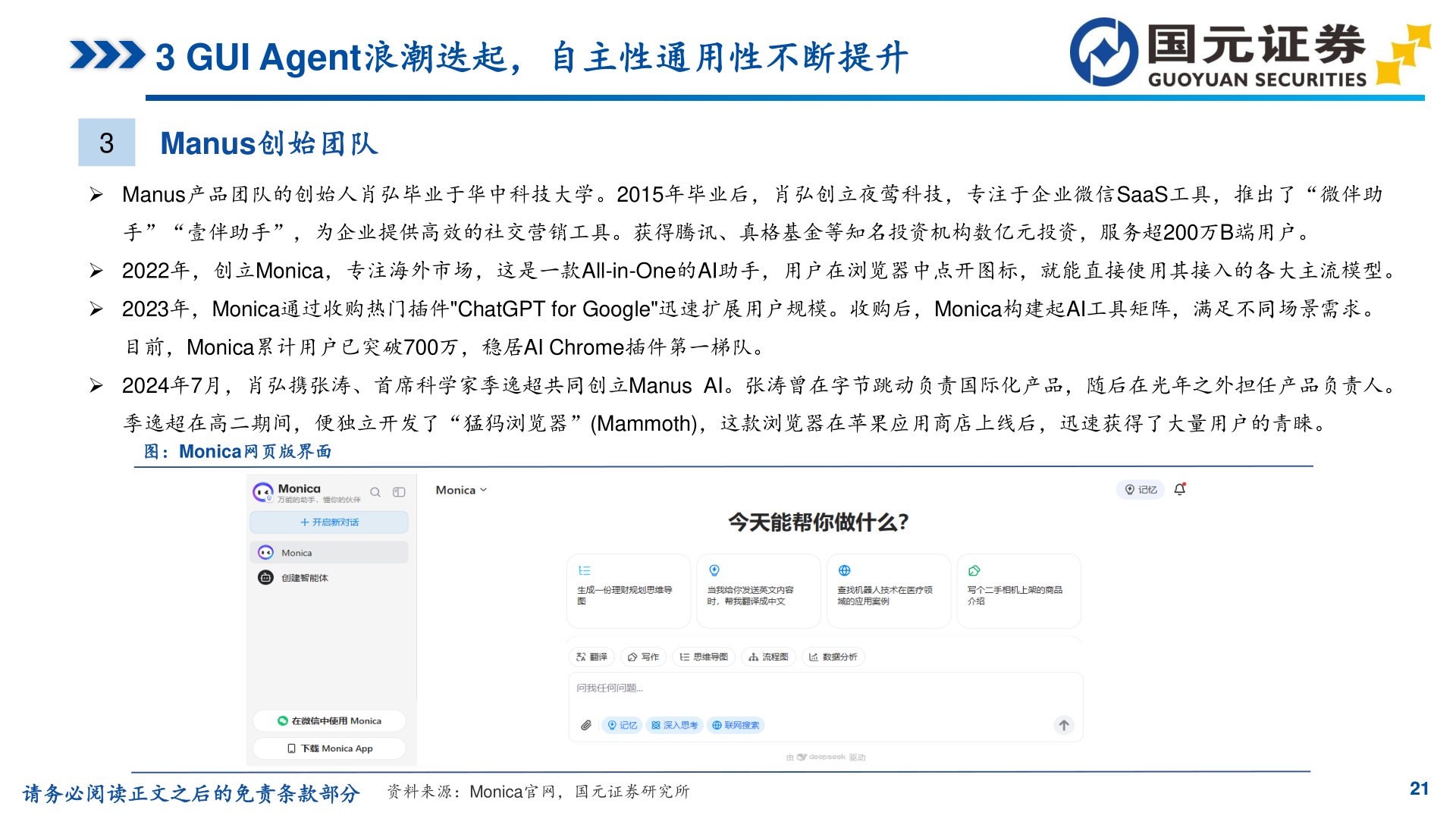1456x819 pixels.
Task: Open the Monica model dropdown at top
Action: click(461, 490)
